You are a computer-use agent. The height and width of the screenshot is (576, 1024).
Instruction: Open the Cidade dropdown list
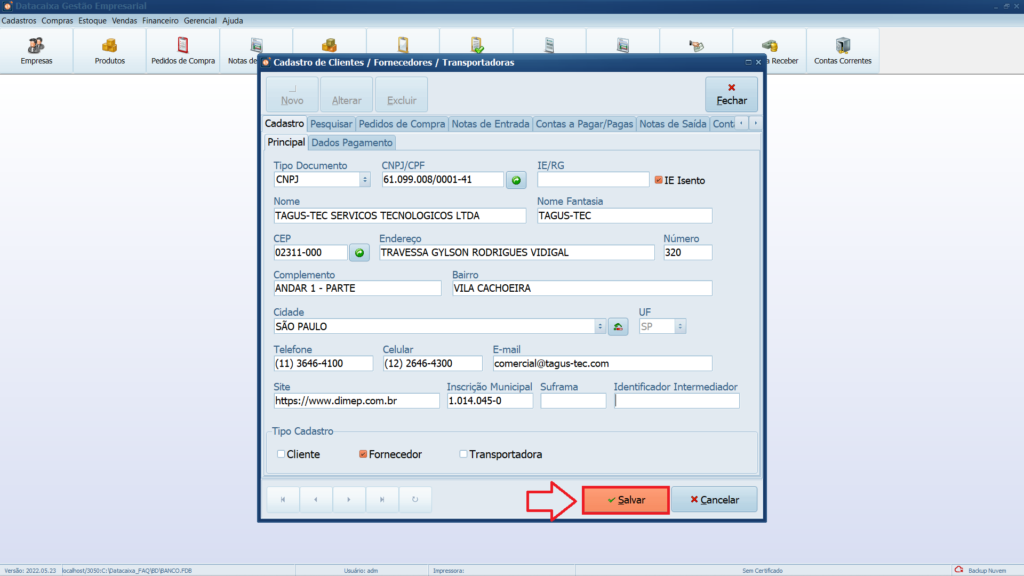coord(600,326)
